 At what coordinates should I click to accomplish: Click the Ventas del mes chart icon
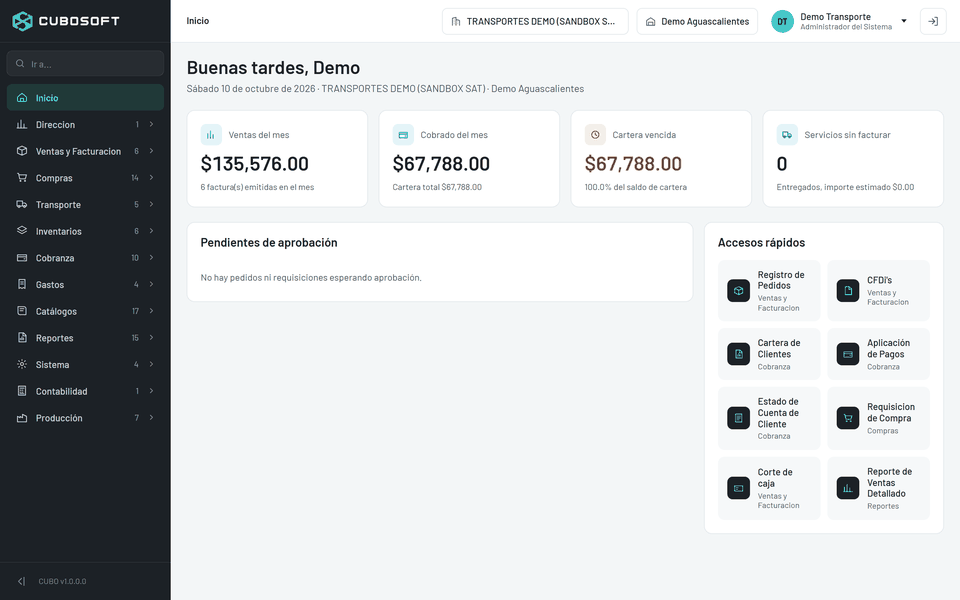pos(211,135)
